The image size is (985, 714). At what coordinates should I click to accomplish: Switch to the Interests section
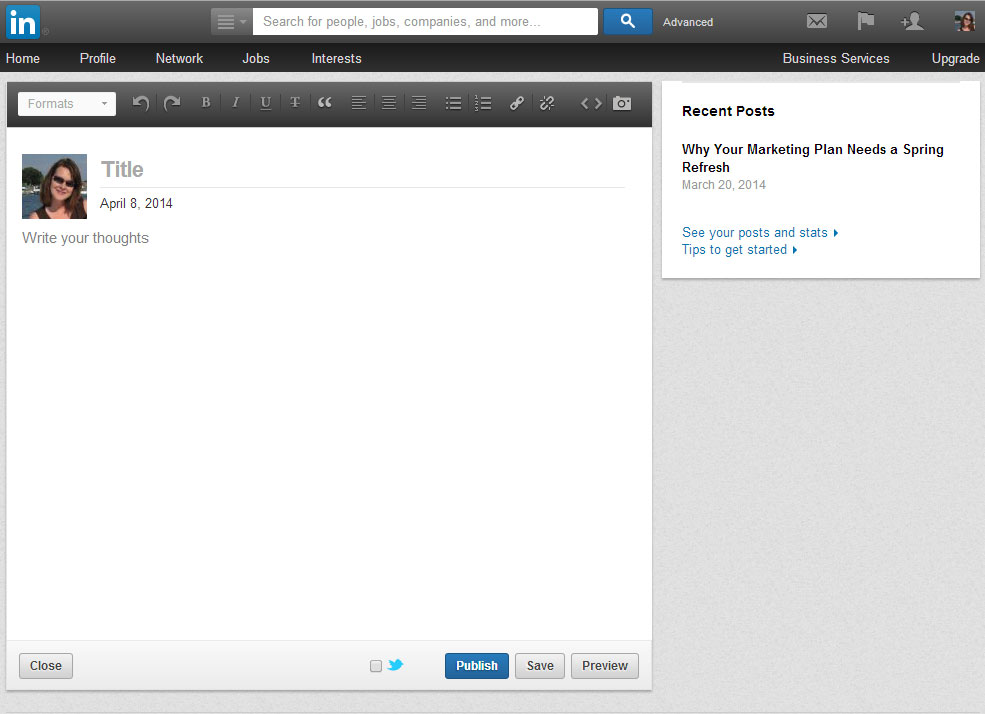tap(336, 58)
